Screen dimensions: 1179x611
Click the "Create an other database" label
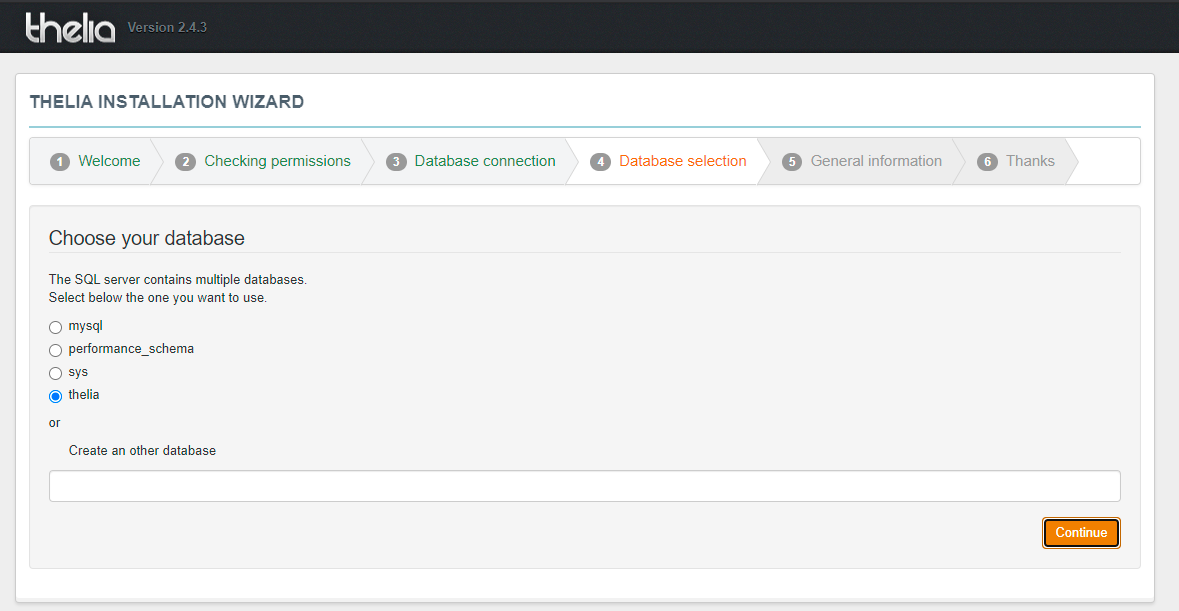click(142, 451)
